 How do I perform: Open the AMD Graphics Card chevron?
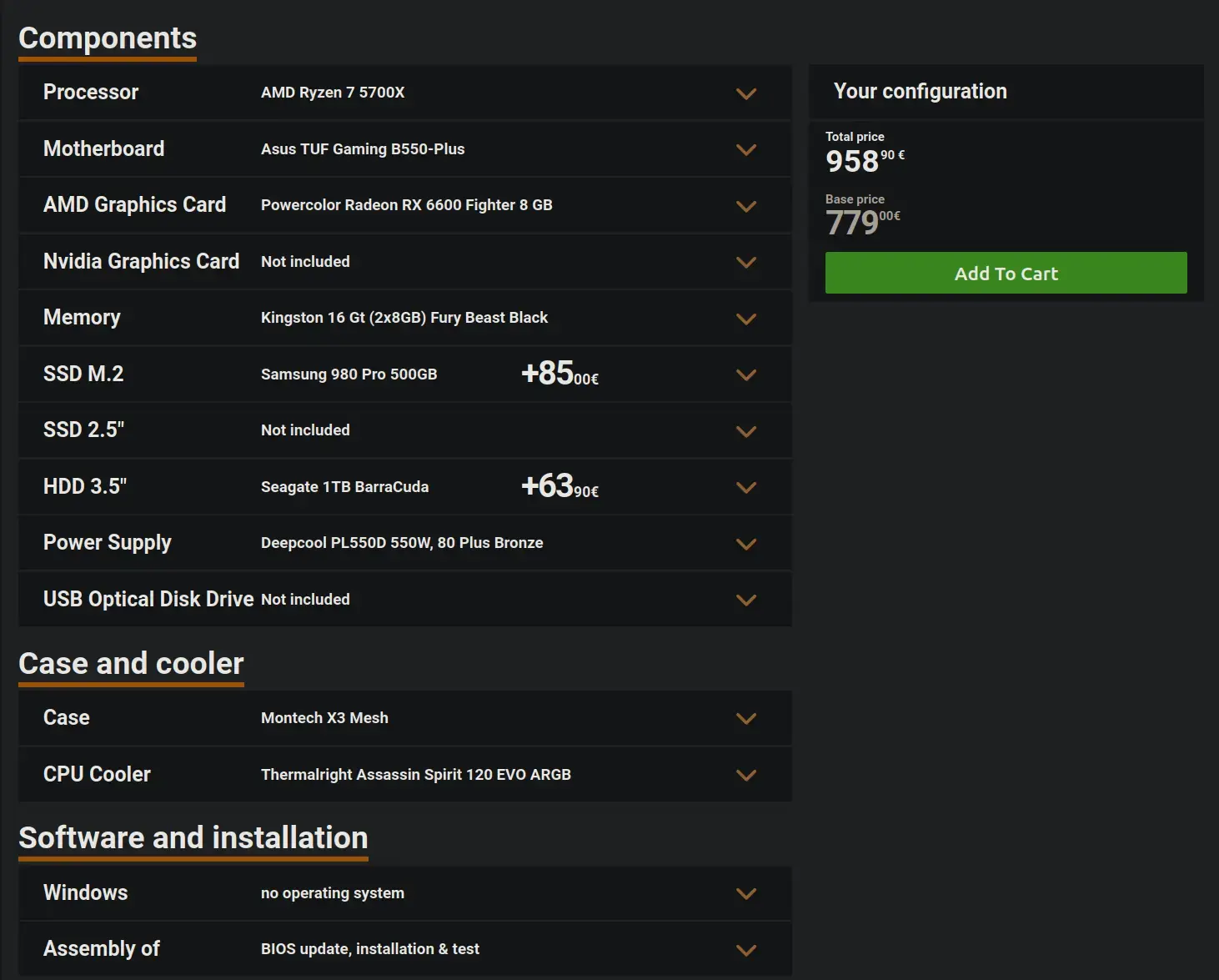click(746, 206)
